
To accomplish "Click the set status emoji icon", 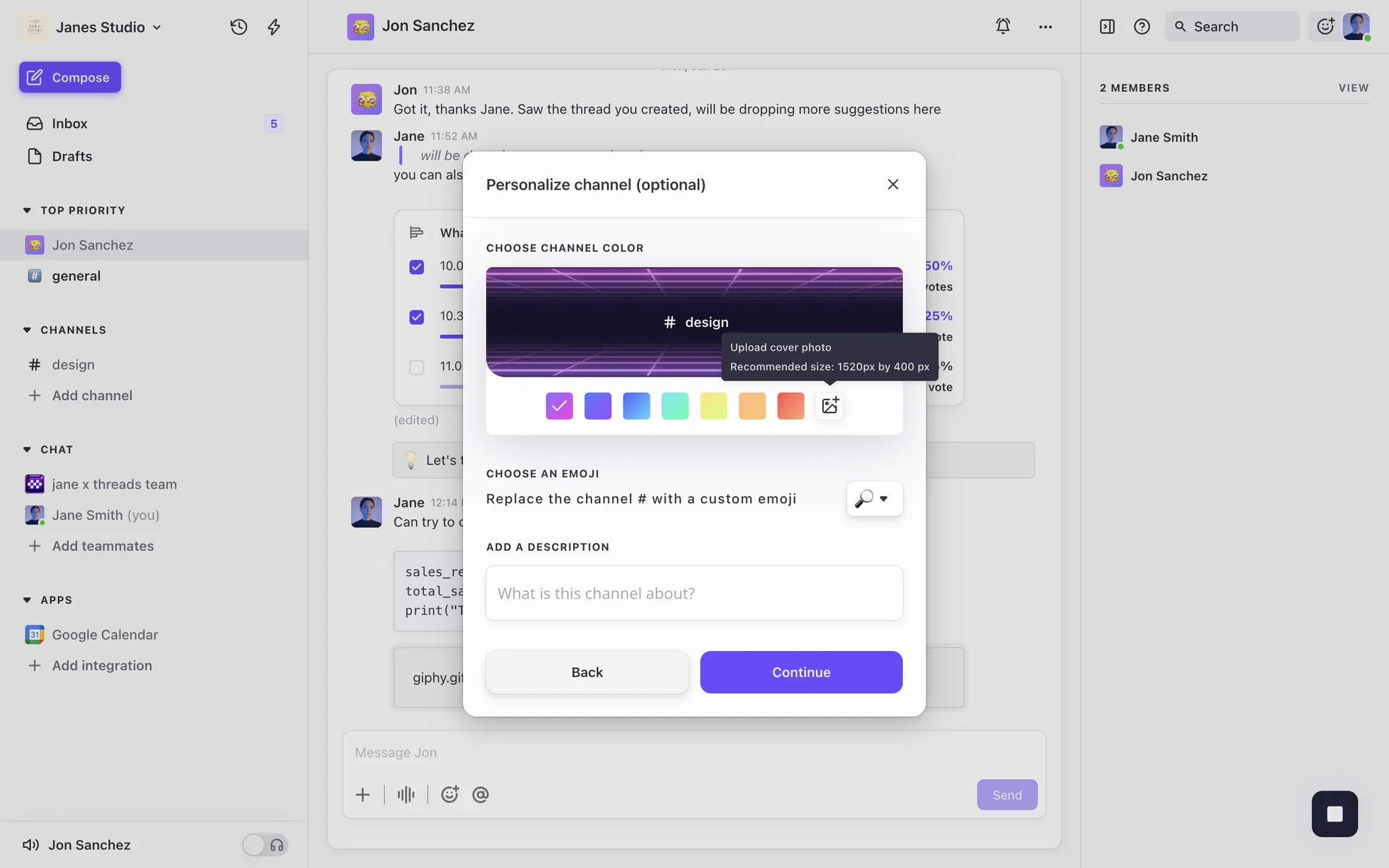I will 1325,27.
